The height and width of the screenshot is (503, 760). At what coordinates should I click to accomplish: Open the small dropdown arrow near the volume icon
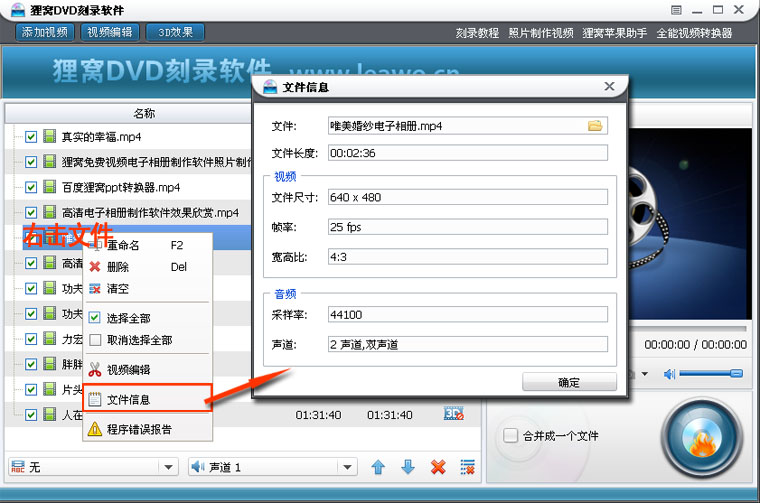[x=645, y=374]
